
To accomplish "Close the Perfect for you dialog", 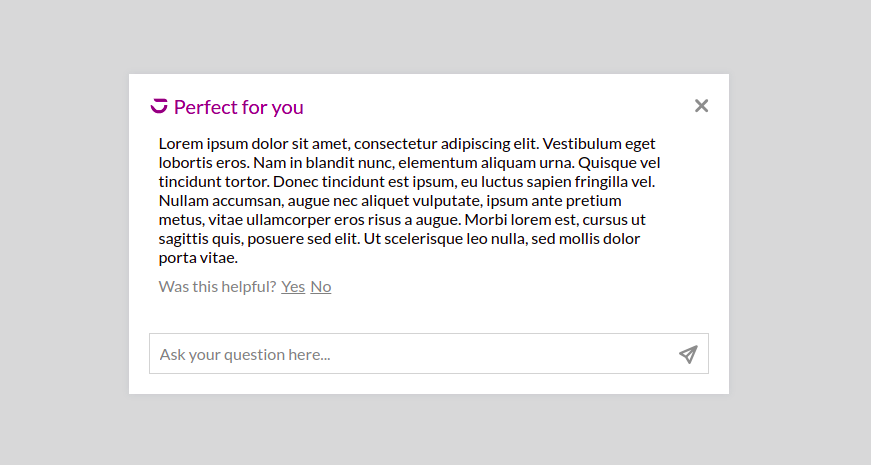I will pyautogui.click(x=701, y=106).
